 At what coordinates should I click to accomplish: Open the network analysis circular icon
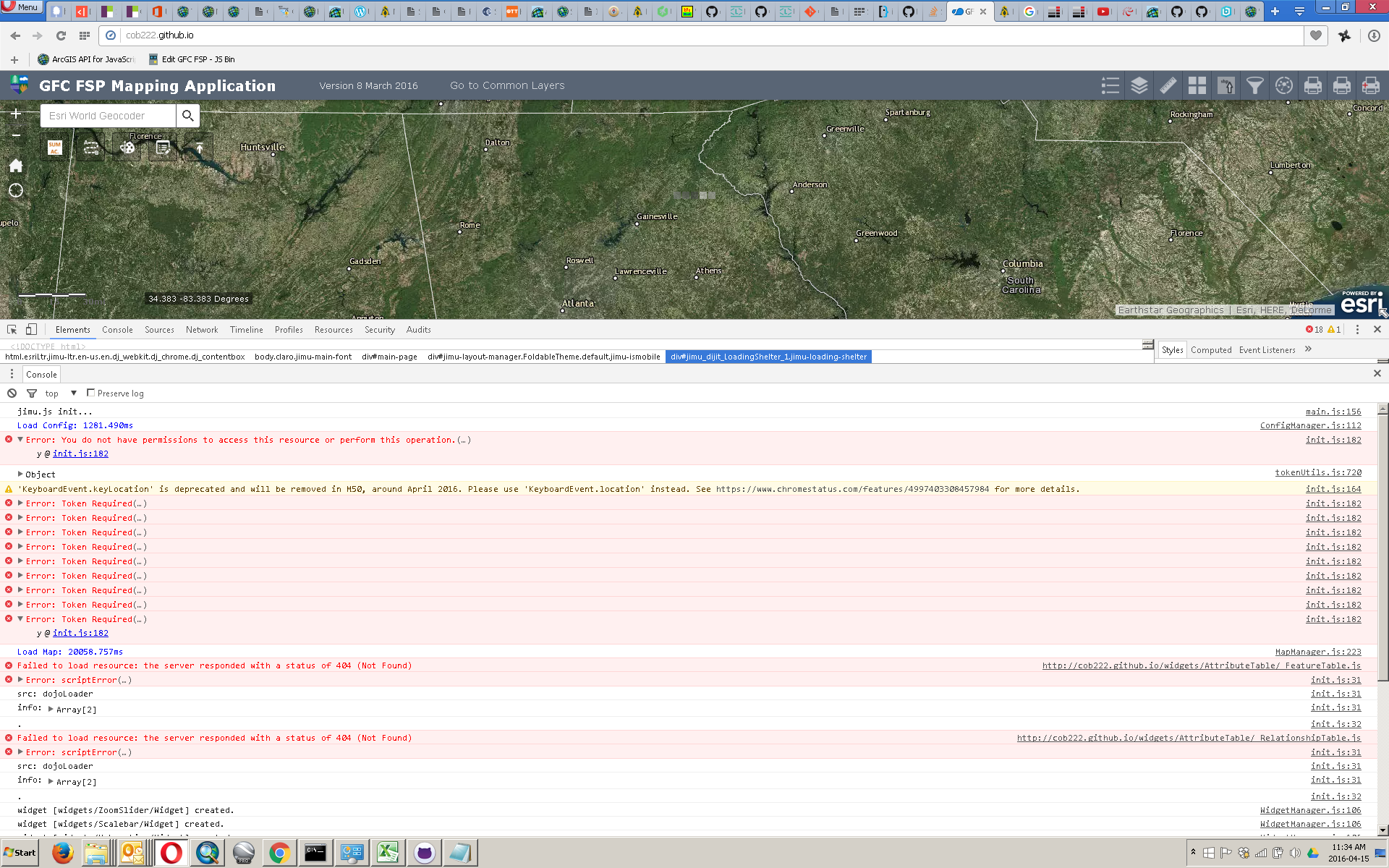point(1283,85)
